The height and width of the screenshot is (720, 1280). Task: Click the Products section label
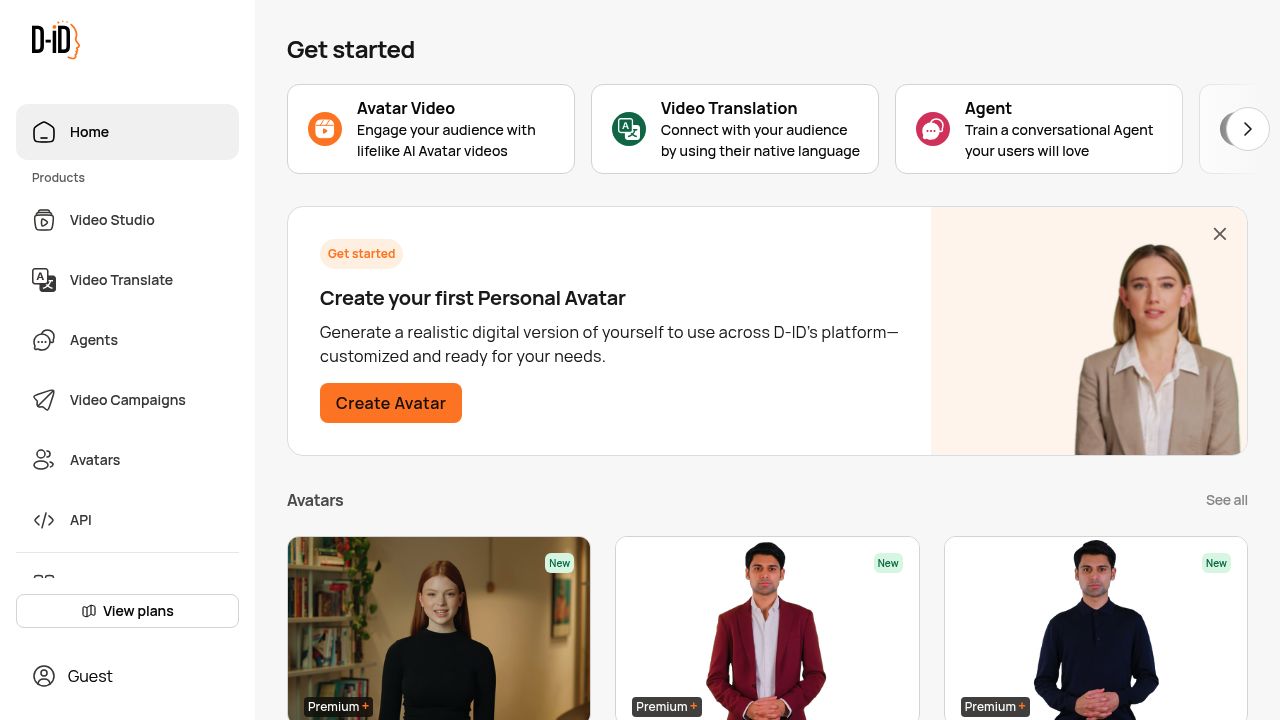pyautogui.click(x=58, y=178)
